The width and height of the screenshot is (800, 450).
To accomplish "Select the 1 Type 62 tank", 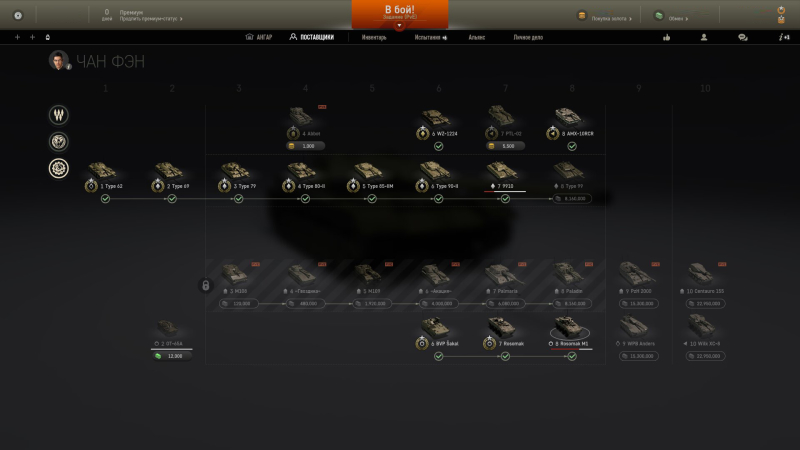I will pyautogui.click(x=104, y=176).
